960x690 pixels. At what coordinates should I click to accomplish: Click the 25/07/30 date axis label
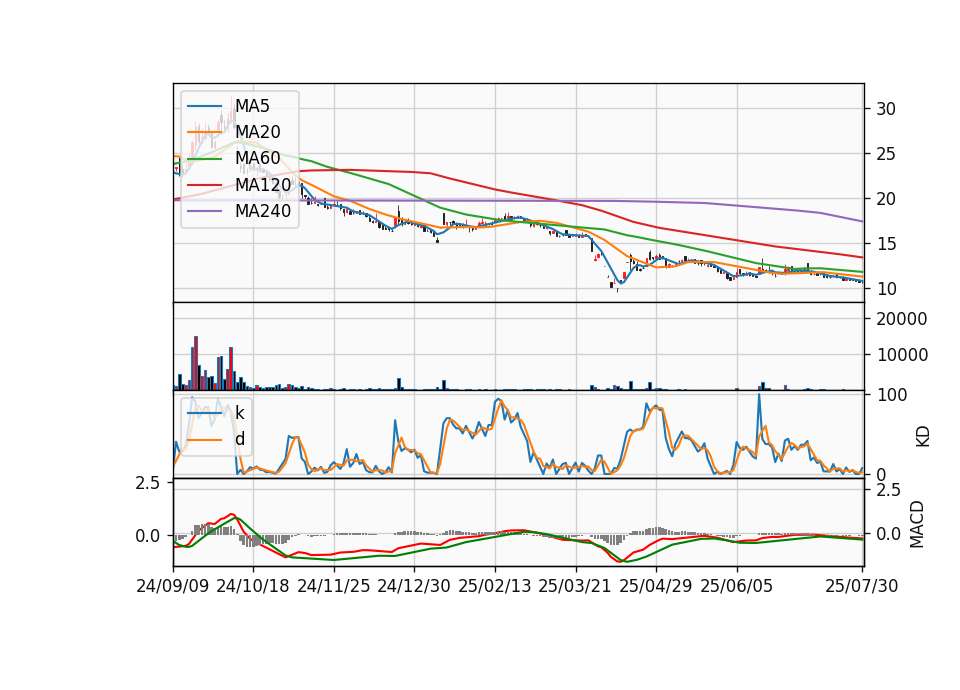pyautogui.click(x=862, y=586)
